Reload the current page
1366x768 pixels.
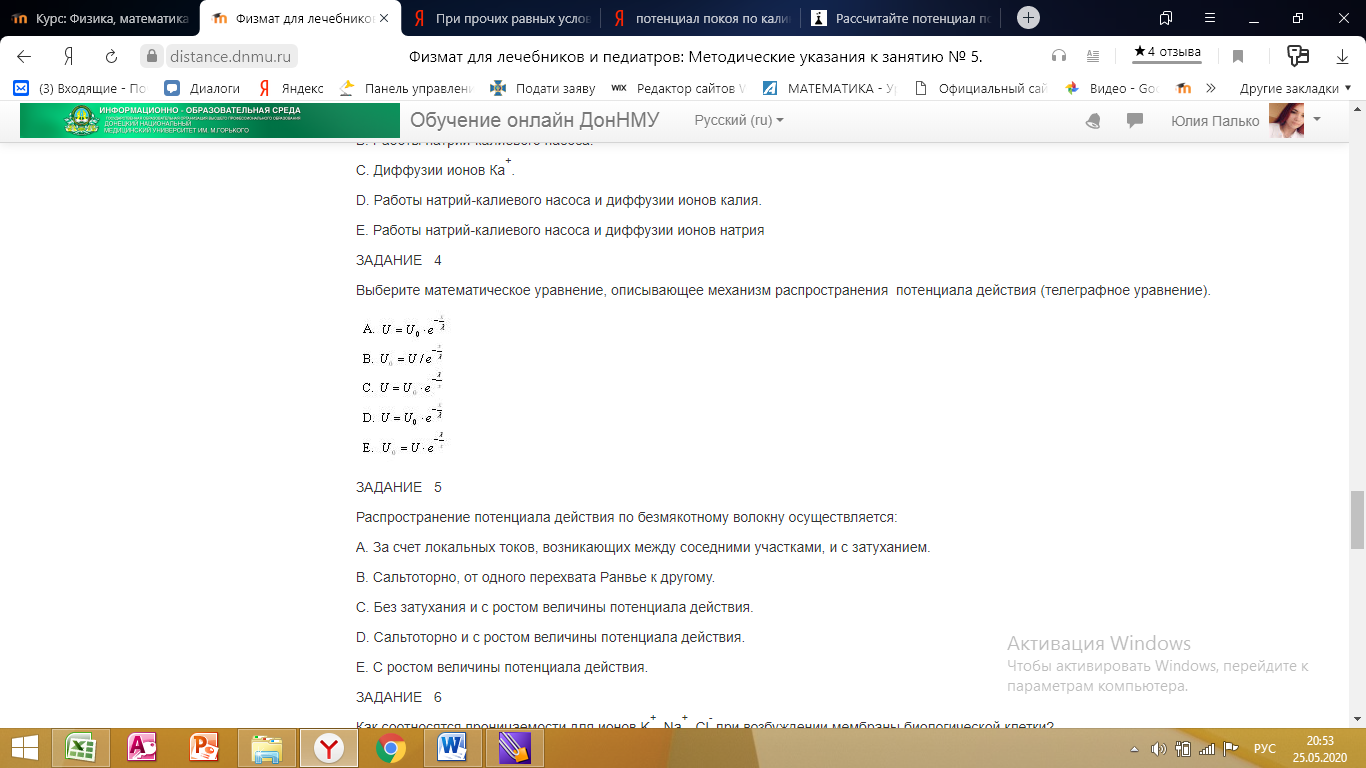112,56
